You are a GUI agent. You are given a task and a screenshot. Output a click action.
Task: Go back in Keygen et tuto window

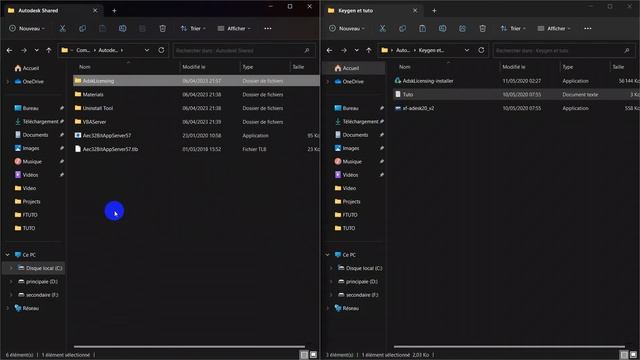pos(329,50)
